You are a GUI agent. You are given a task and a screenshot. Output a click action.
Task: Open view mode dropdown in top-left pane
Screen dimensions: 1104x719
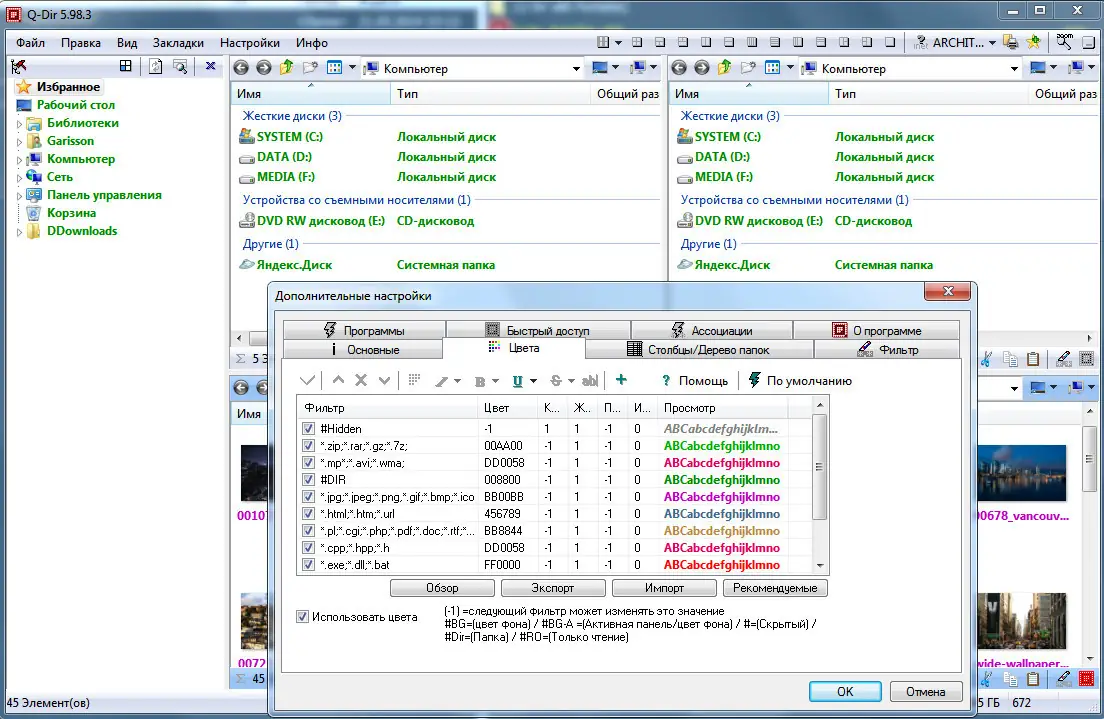point(352,68)
